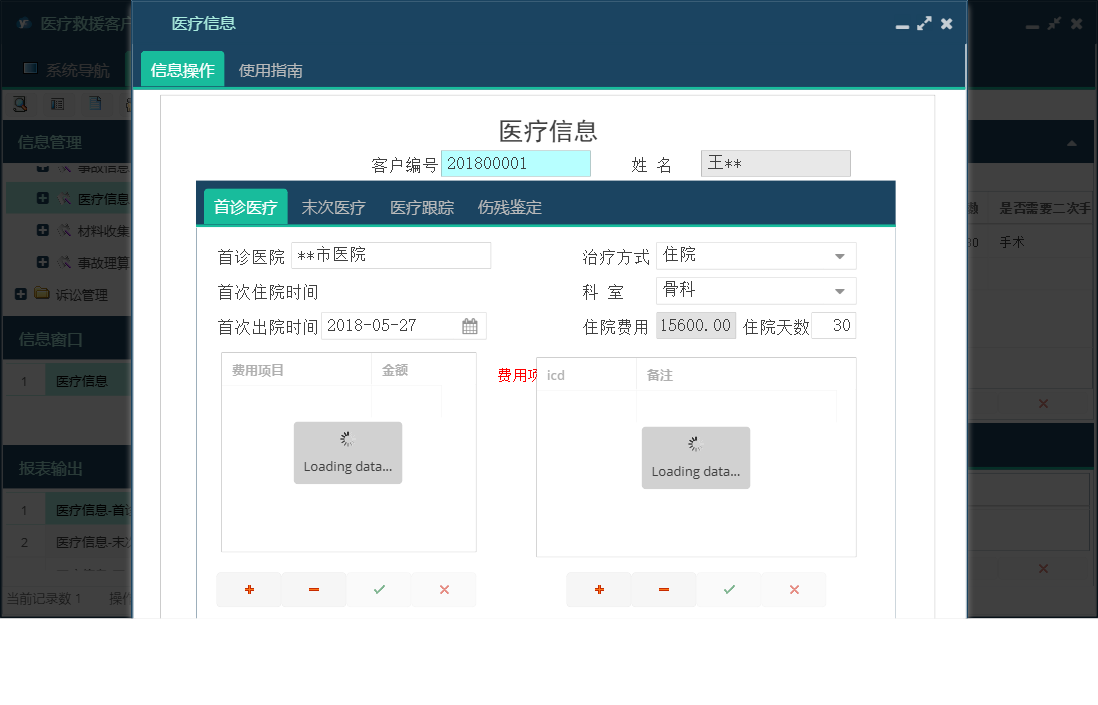Click the add row icon under 费用项目 table
1098x705 pixels.
click(x=249, y=590)
